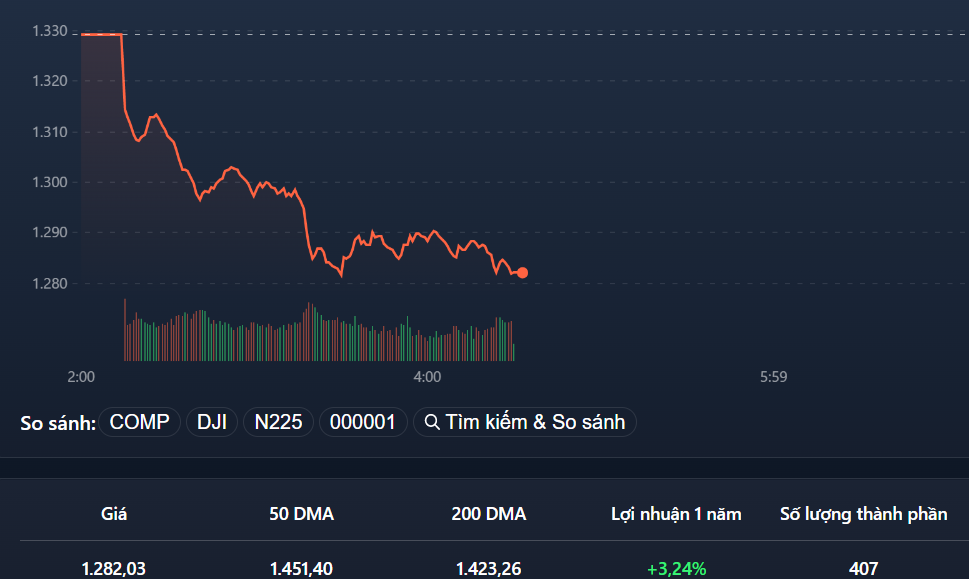Compare with the DJI index
Viewport: 969px width, 579px height.
coord(211,421)
